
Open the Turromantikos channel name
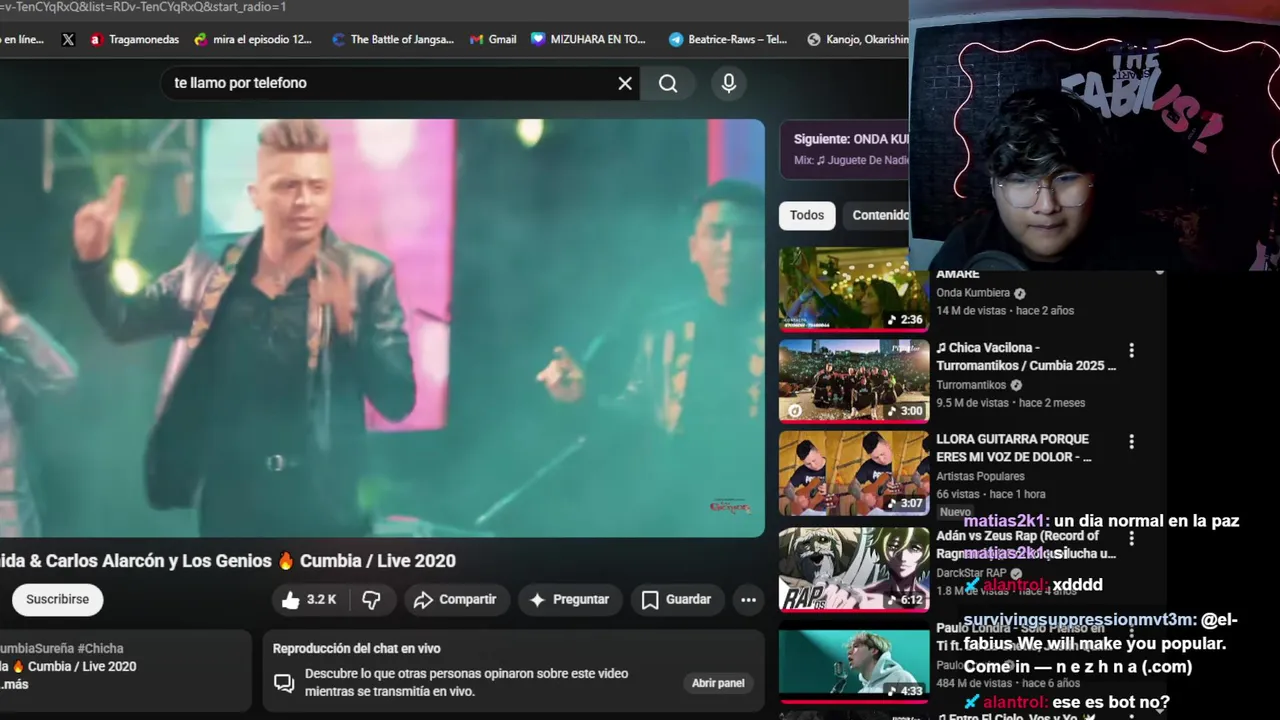(971, 385)
